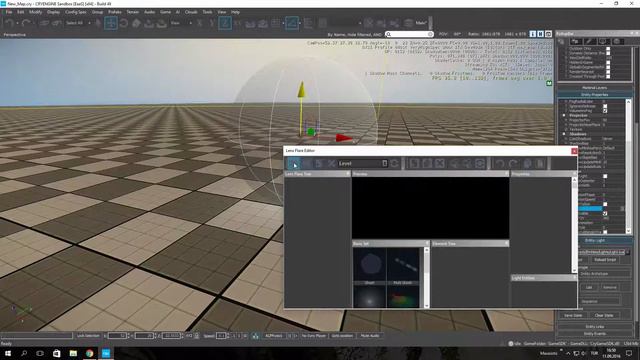The height and width of the screenshot is (360, 640).
Task: Open the Tools menu
Action: click(207, 12)
